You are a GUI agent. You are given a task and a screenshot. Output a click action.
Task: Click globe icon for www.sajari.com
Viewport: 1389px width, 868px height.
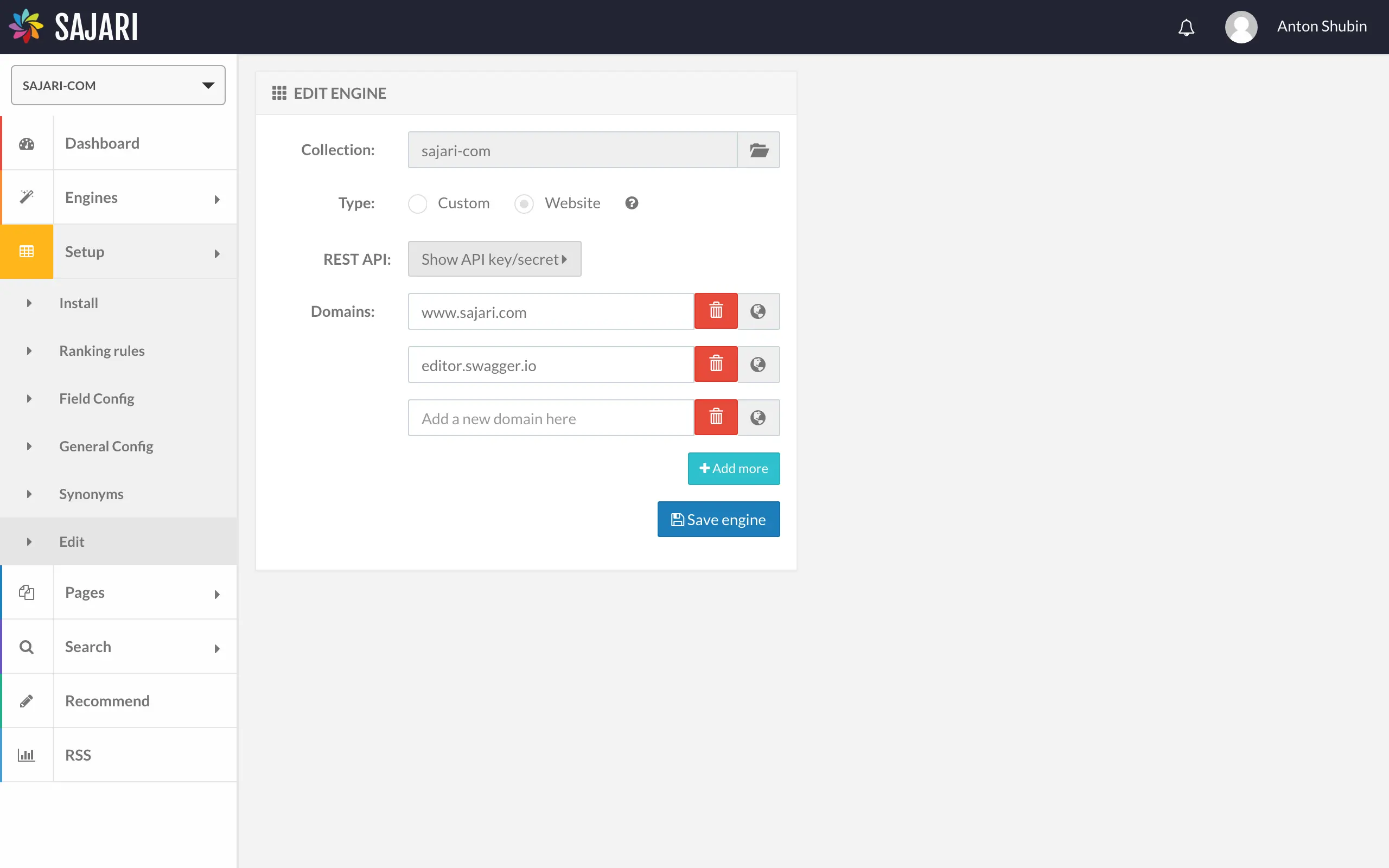point(758,311)
